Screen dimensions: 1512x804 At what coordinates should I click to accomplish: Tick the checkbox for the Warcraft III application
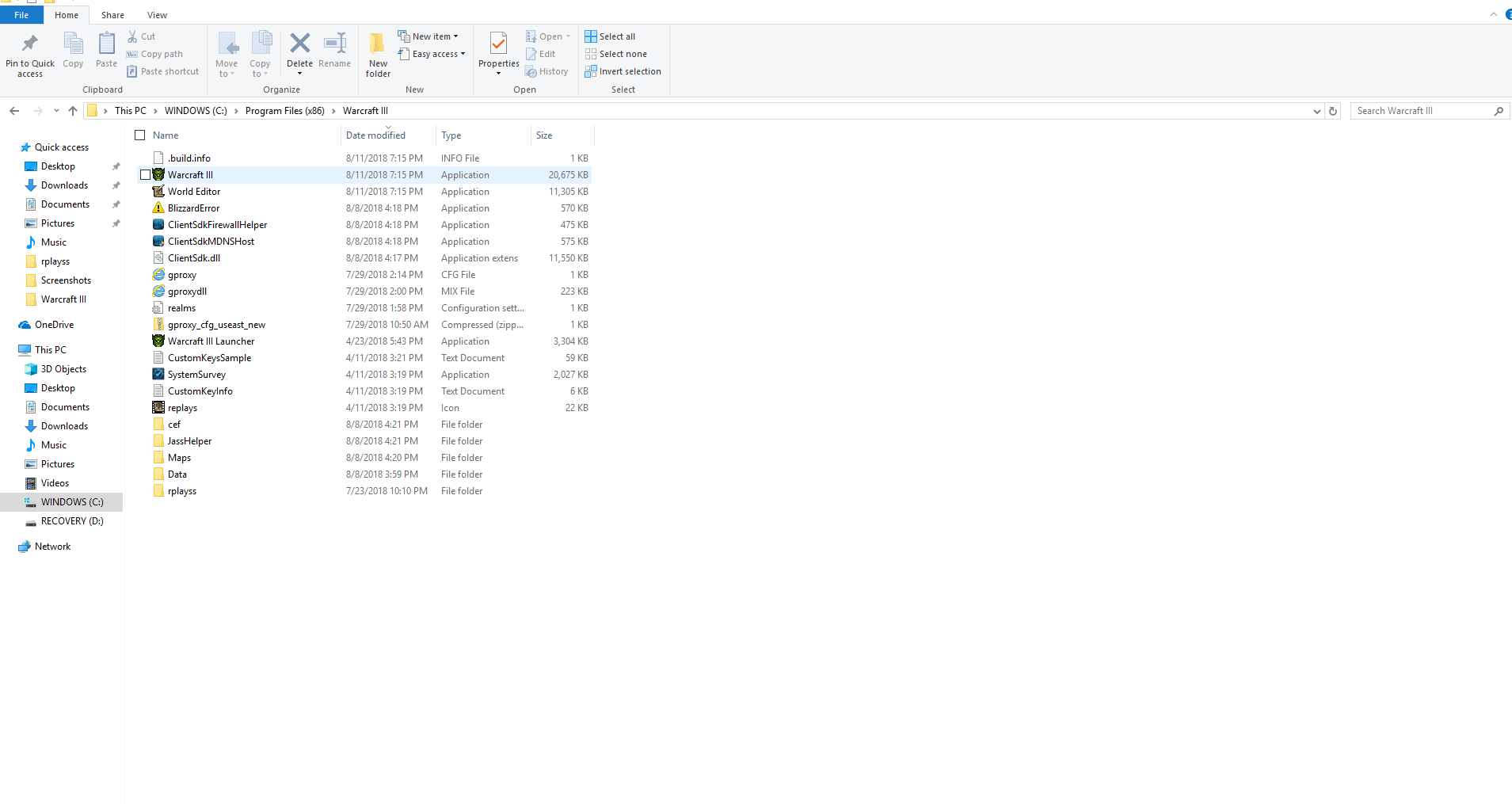point(145,175)
